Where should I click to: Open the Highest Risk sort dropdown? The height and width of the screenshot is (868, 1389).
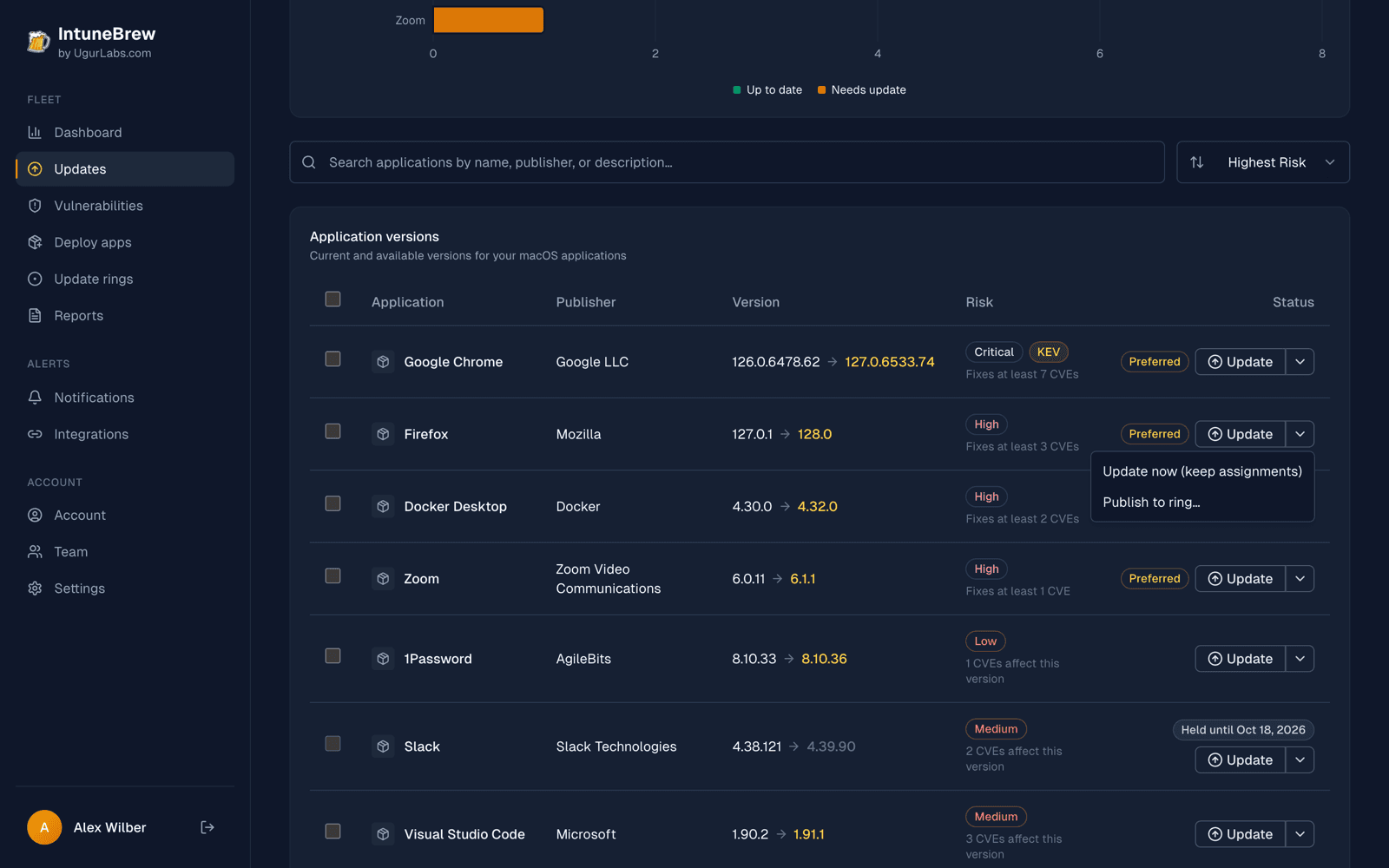1263,162
